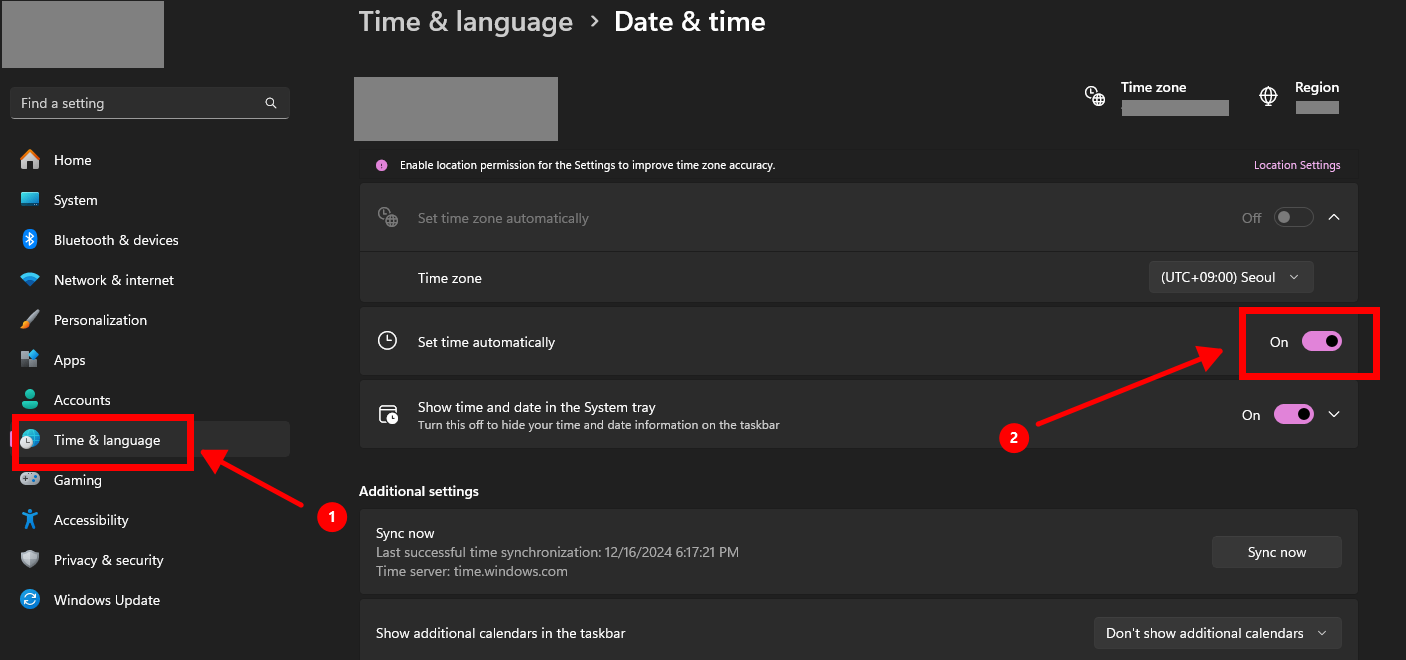Open Network & internet Wi-Fi icon

(x=30, y=280)
